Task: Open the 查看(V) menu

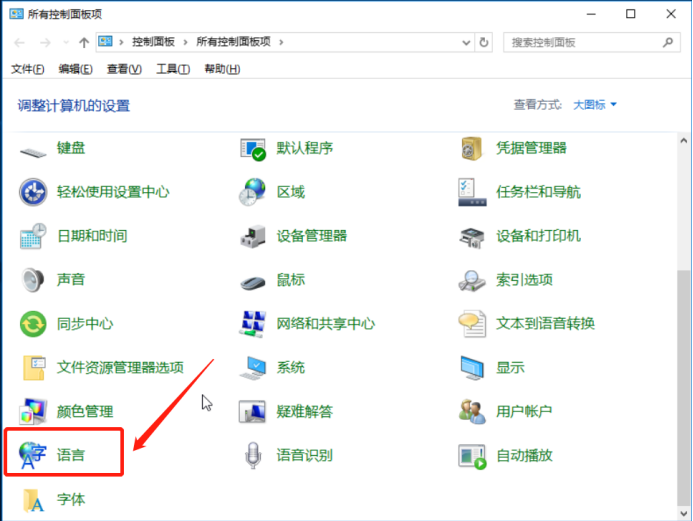Action: point(124,69)
